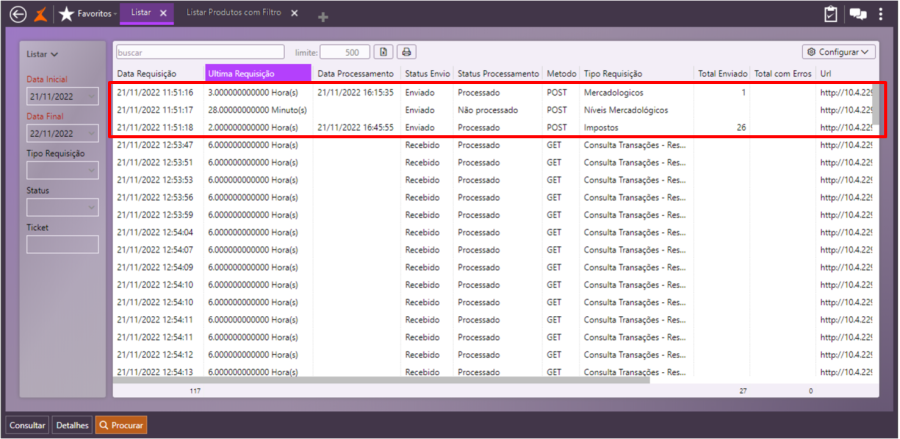
Task: Open the Status filter dropdown
Action: pos(63,207)
